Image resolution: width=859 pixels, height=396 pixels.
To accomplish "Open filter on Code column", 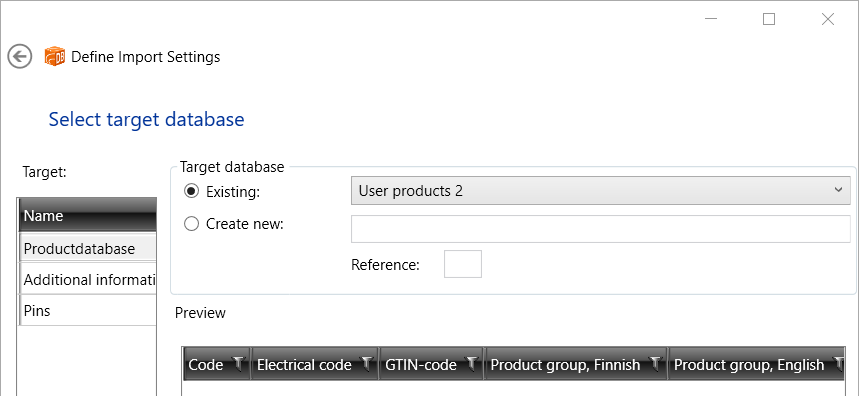I will click(239, 364).
